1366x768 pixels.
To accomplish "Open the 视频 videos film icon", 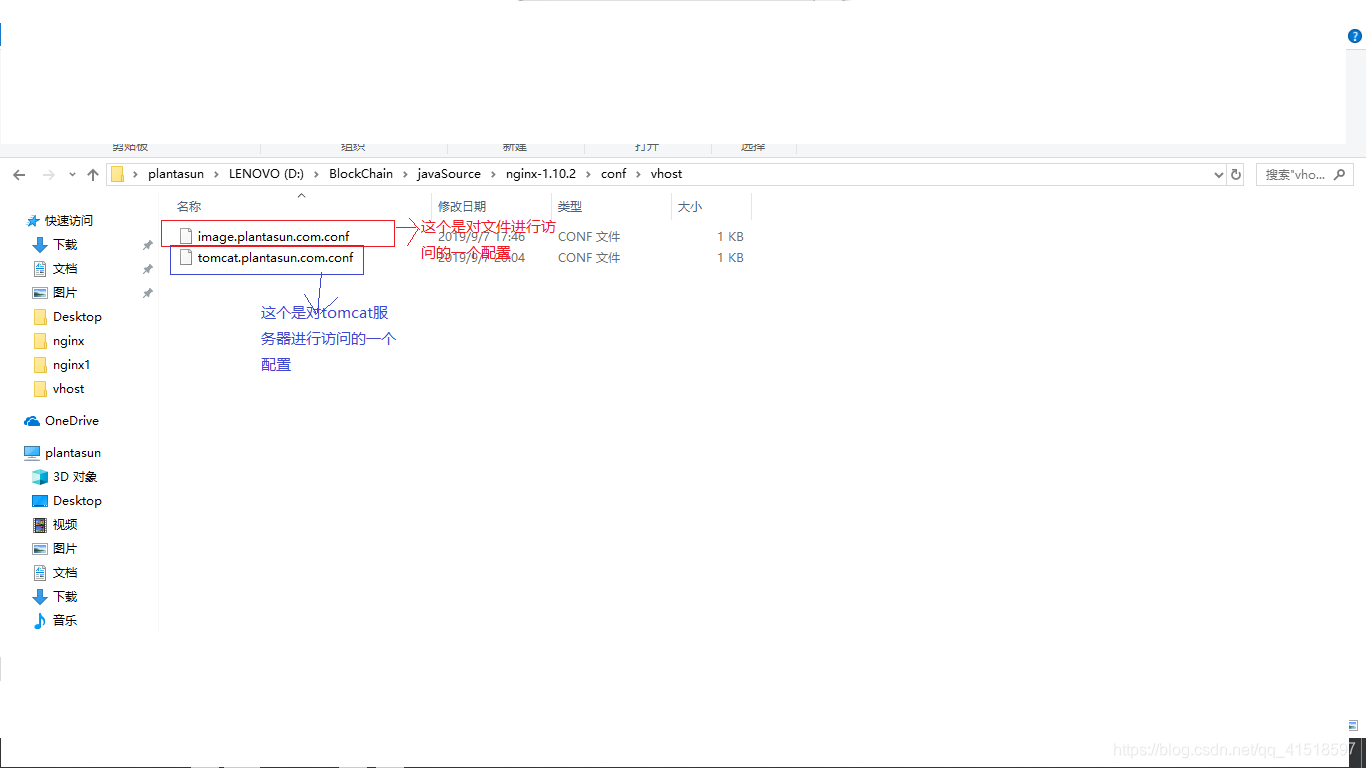I will tap(40, 525).
